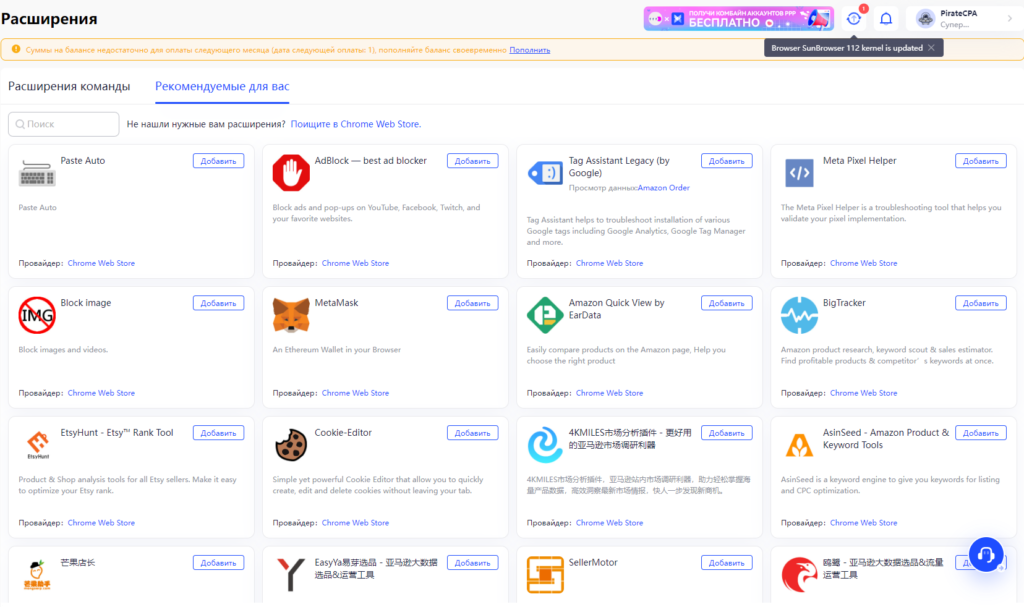
Task: Add the AsinSeed extension
Action: (981, 433)
